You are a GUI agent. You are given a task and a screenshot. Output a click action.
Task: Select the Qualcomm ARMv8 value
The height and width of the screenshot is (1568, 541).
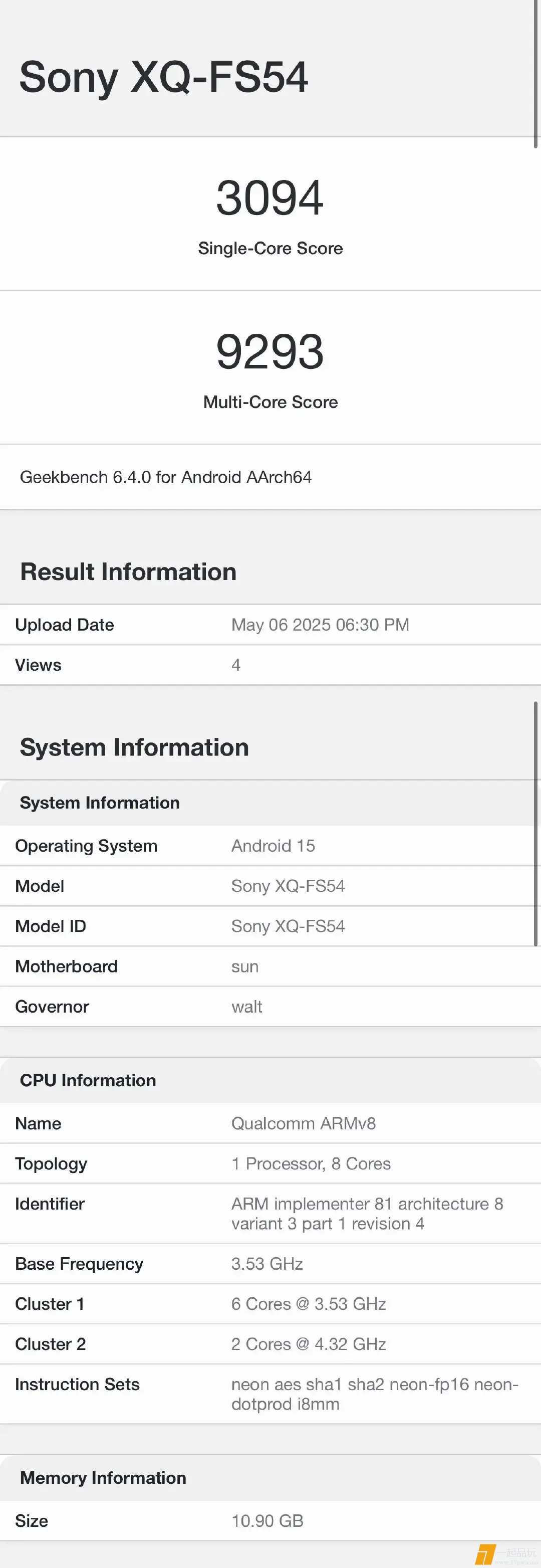303,1124
